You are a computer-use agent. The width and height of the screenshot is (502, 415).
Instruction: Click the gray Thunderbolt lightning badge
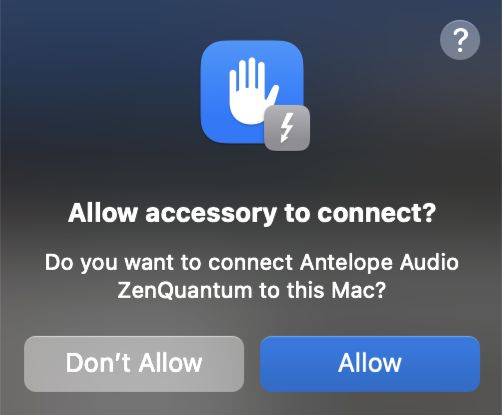[287, 128]
